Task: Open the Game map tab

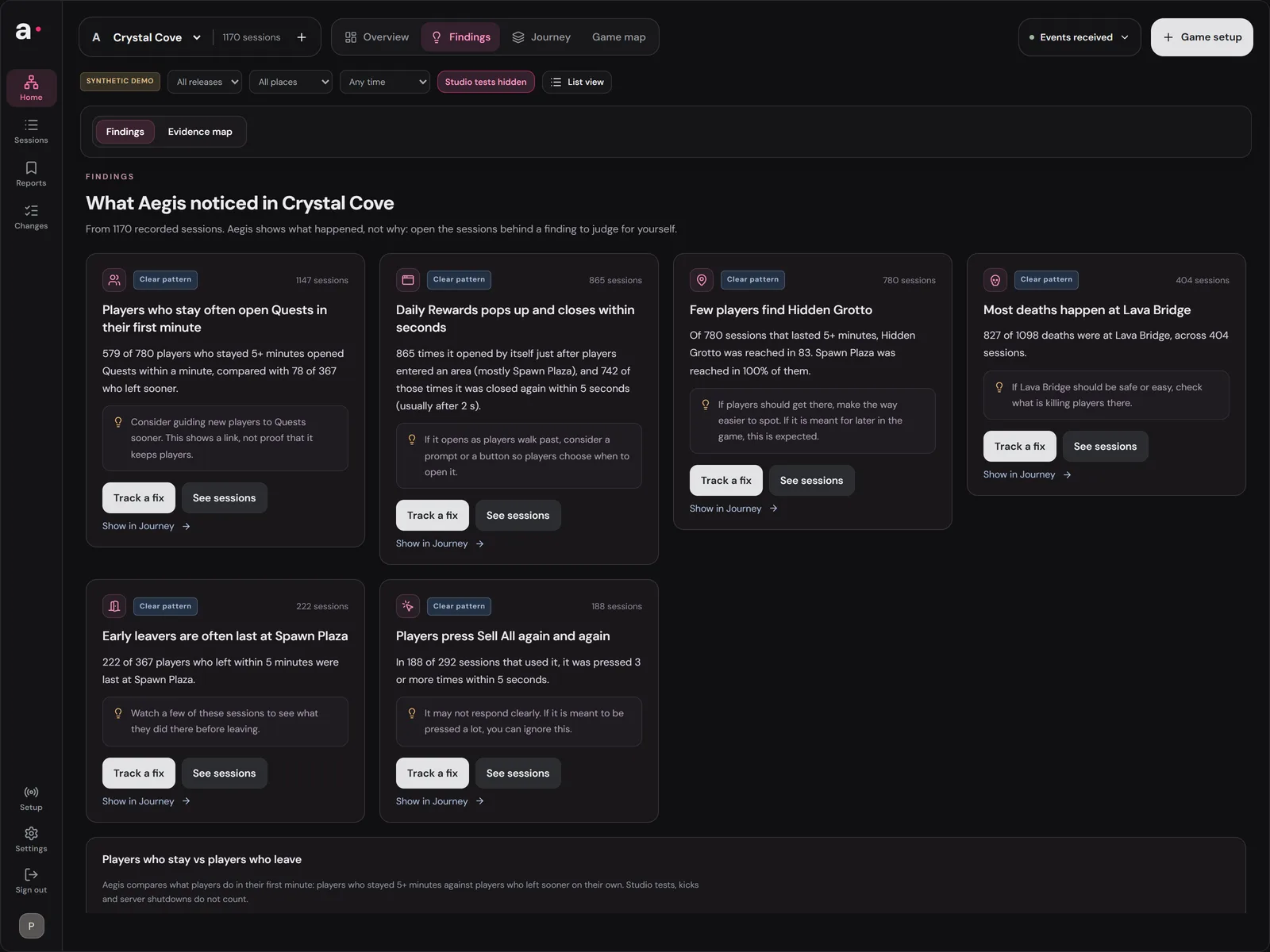Action: click(619, 37)
